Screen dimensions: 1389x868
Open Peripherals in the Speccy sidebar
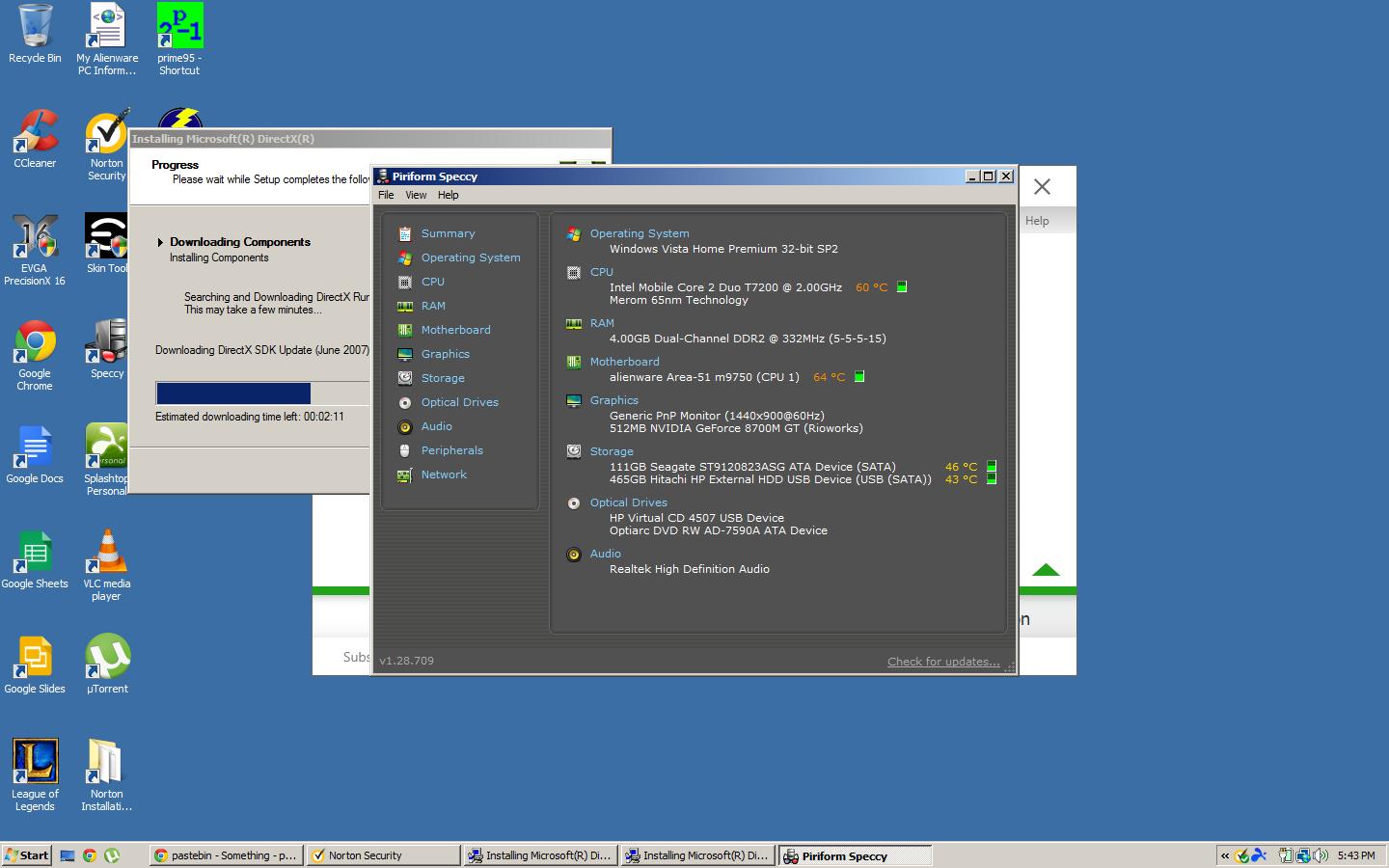click(451, 450)
